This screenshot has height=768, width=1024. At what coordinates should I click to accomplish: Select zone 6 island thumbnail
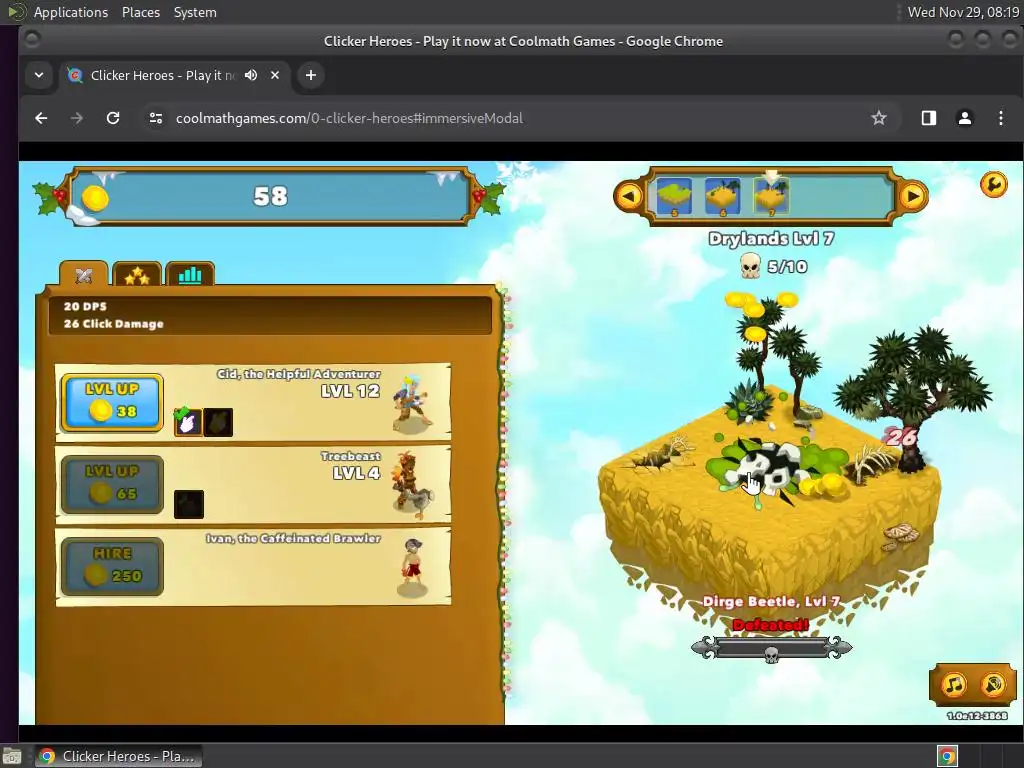click(x=722, y=197)
